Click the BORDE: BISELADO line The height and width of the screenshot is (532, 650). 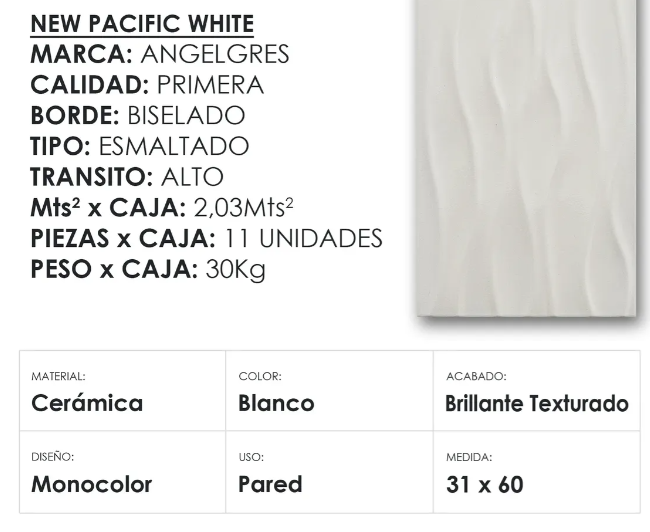pos(138,115)
